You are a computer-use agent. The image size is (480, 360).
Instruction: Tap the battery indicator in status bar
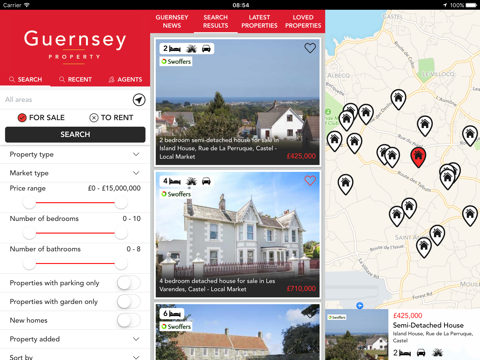coord(471,5)
